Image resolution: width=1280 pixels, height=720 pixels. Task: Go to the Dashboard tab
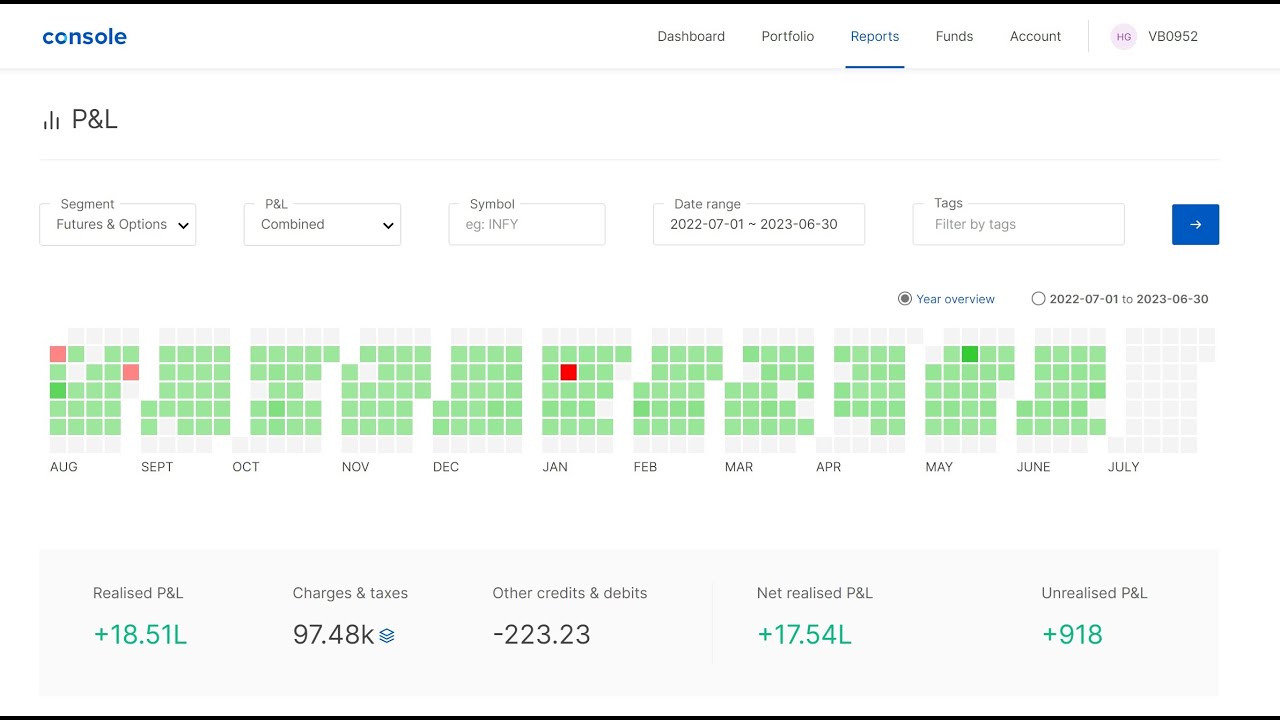691,37
